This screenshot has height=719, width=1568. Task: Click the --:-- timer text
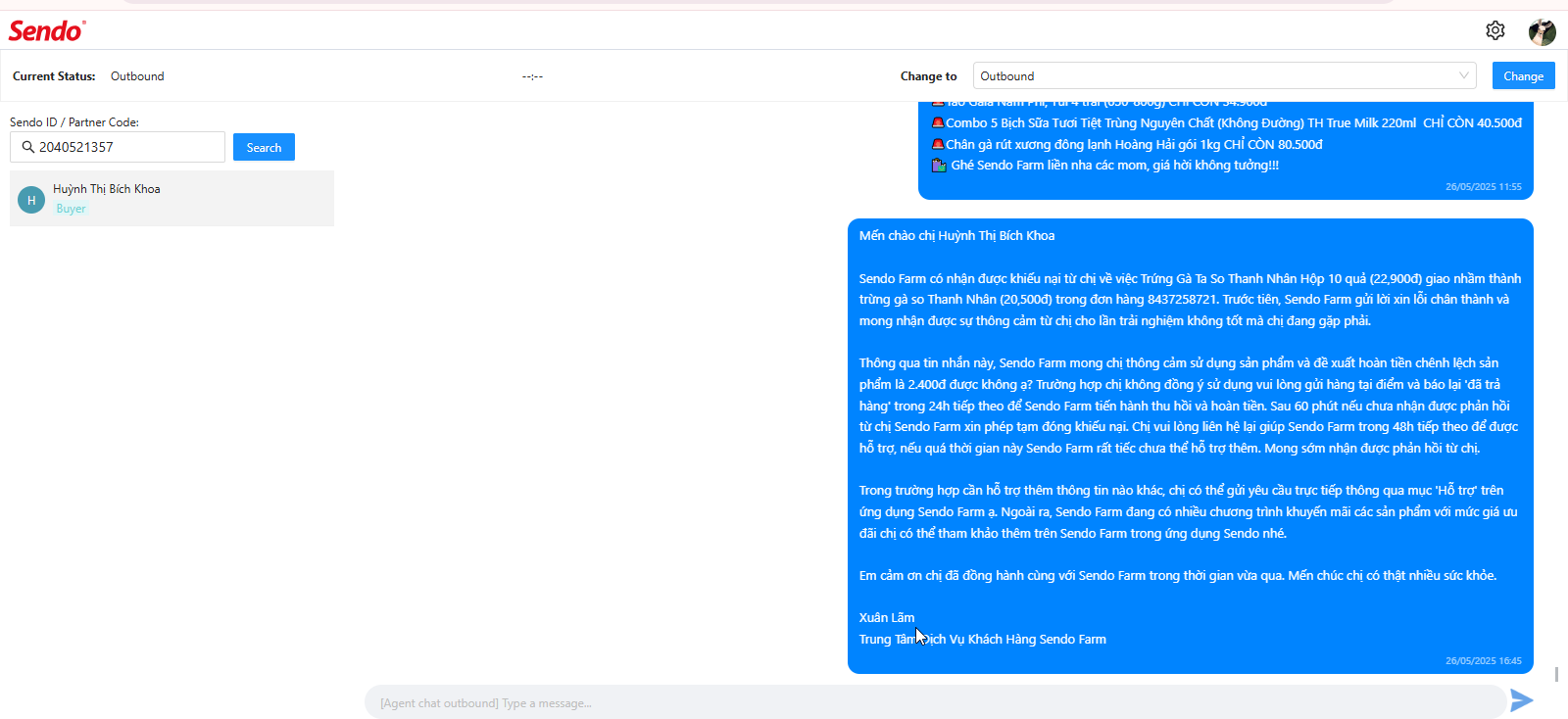point(532,76)
